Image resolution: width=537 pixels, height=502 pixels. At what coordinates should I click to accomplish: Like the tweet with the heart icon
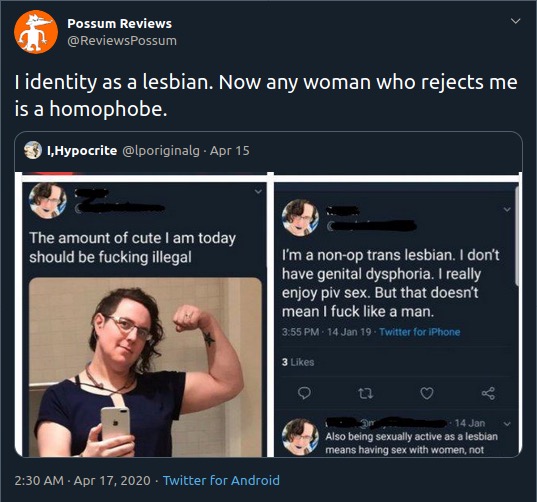pyautogui.click(x=427, y=393)
